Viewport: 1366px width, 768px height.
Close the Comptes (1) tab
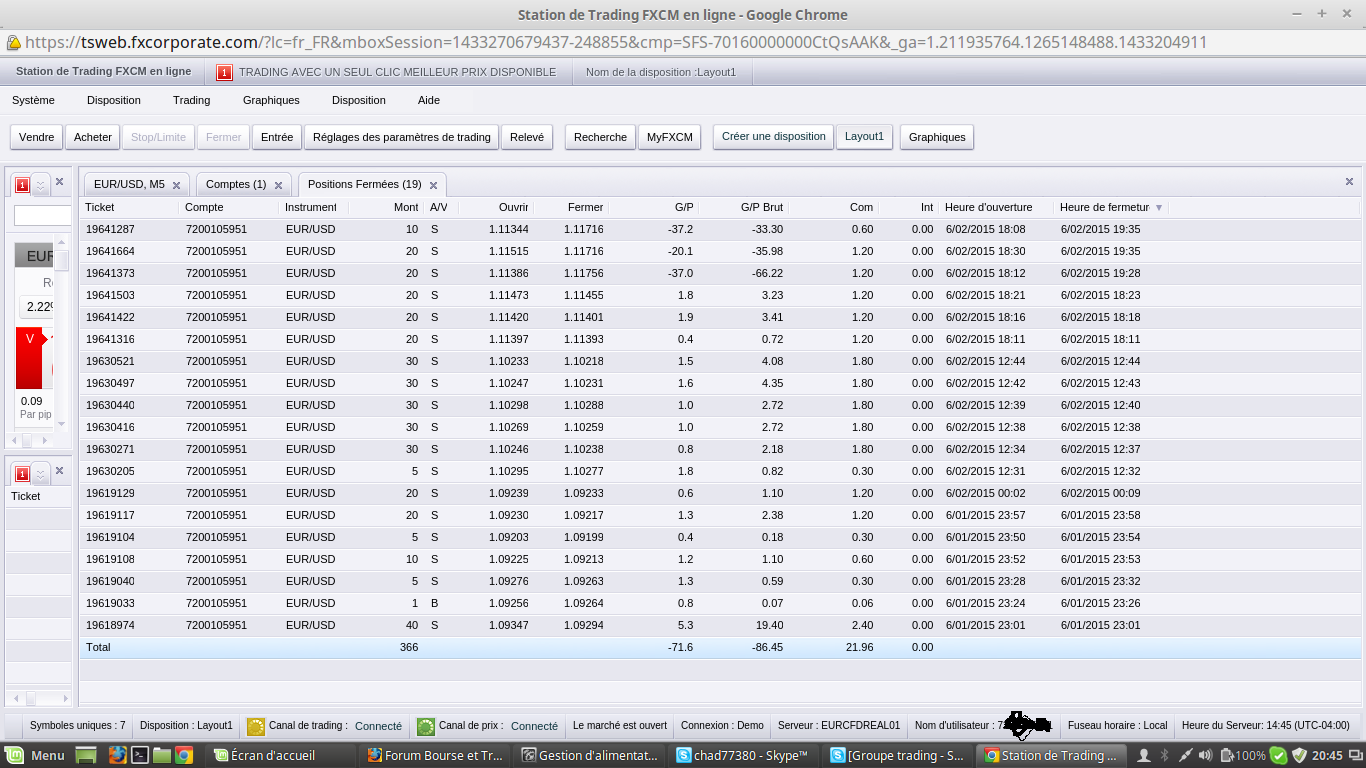(279, 185)
